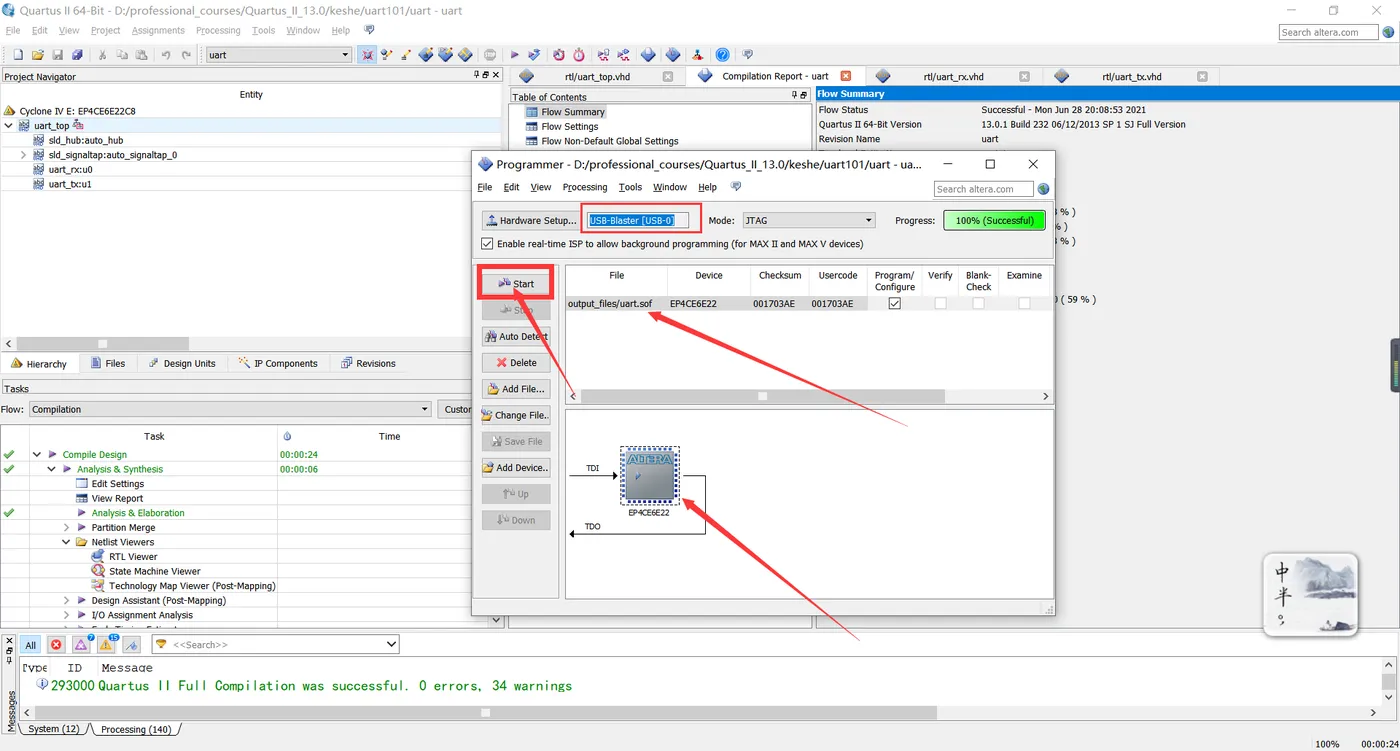The height and width of the screenshot is (751, 1400).
Task: Collapse the Compile Design task
Action: coord(37,455)
